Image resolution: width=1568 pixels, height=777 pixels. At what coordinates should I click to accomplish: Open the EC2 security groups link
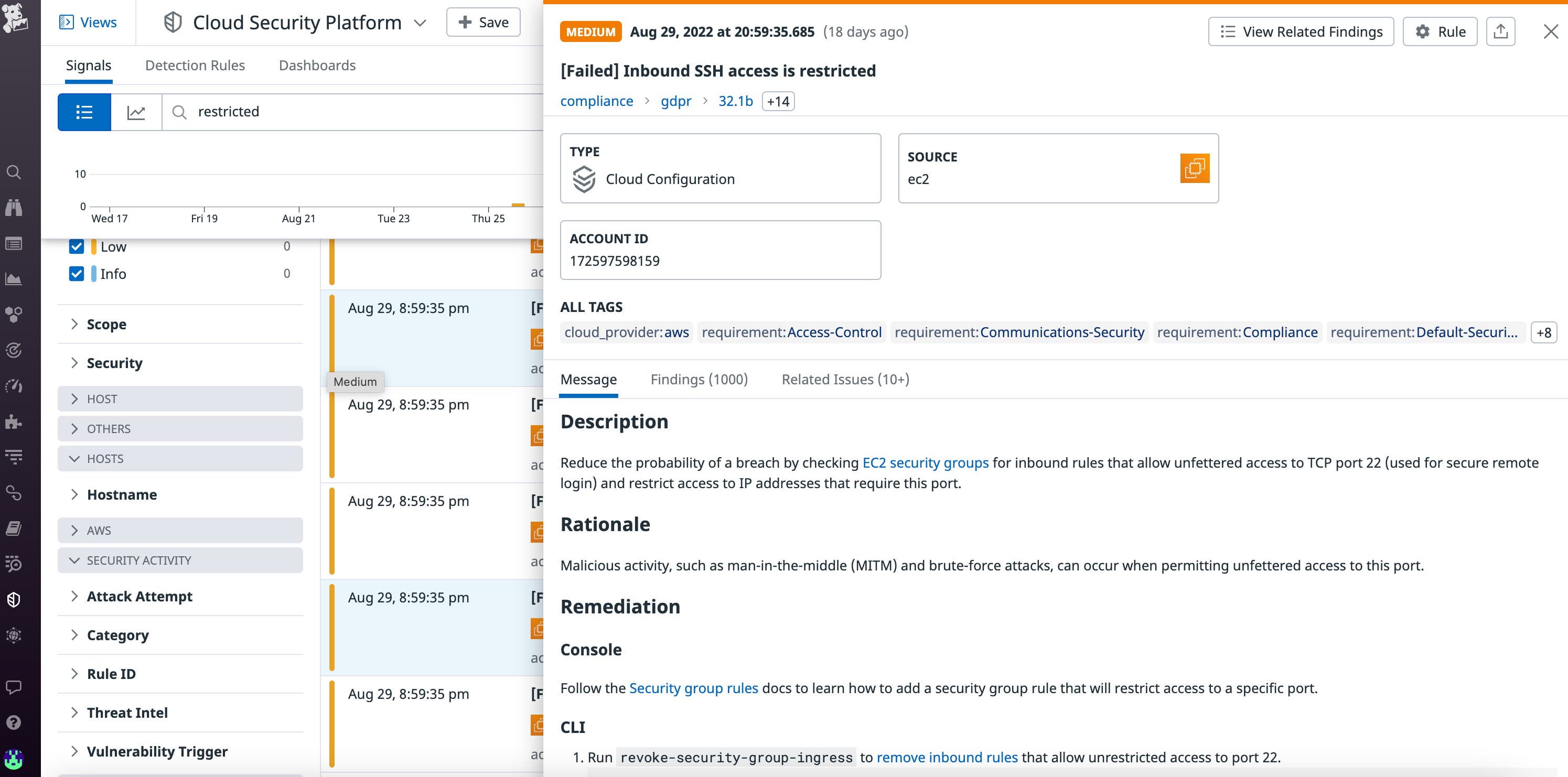tap(925, 462)
